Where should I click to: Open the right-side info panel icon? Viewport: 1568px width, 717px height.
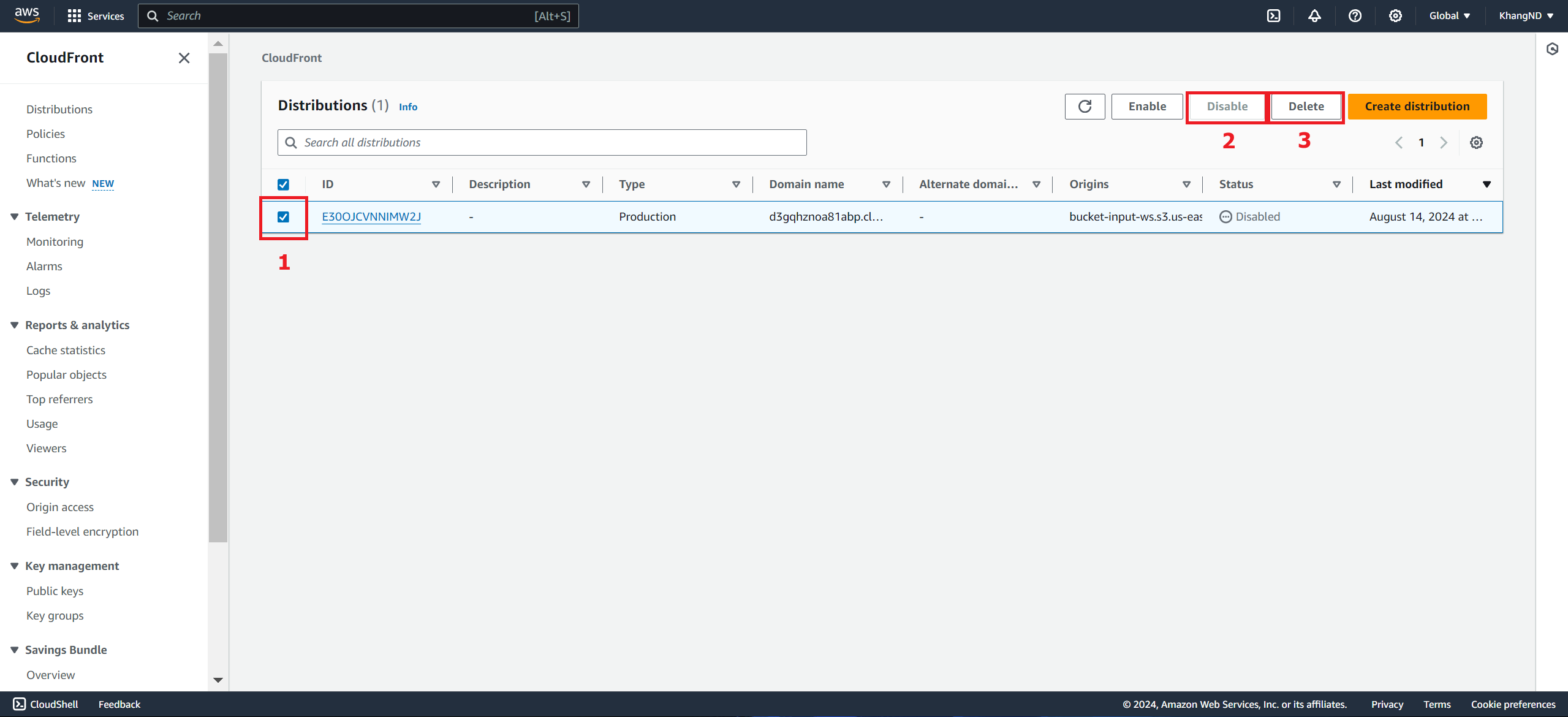tap(1552, 49)
